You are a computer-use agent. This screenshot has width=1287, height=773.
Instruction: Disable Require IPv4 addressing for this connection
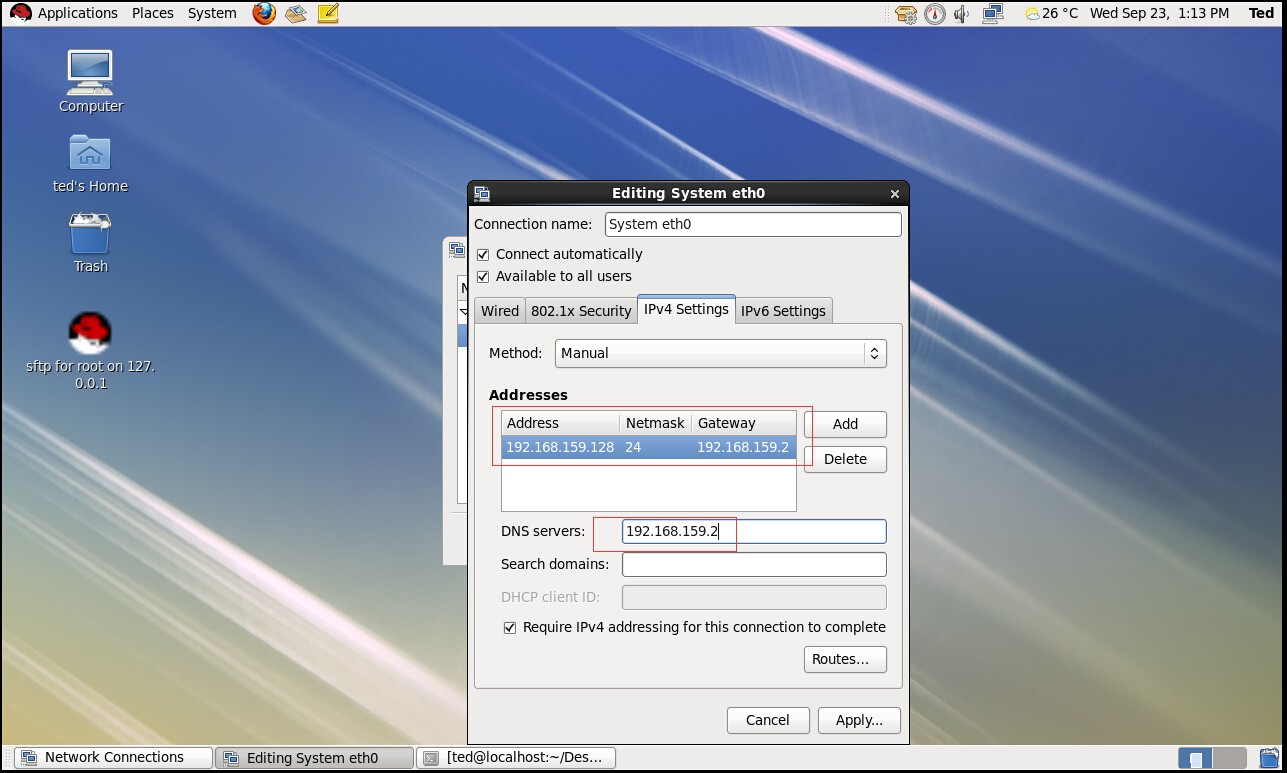tap(510, 627)
